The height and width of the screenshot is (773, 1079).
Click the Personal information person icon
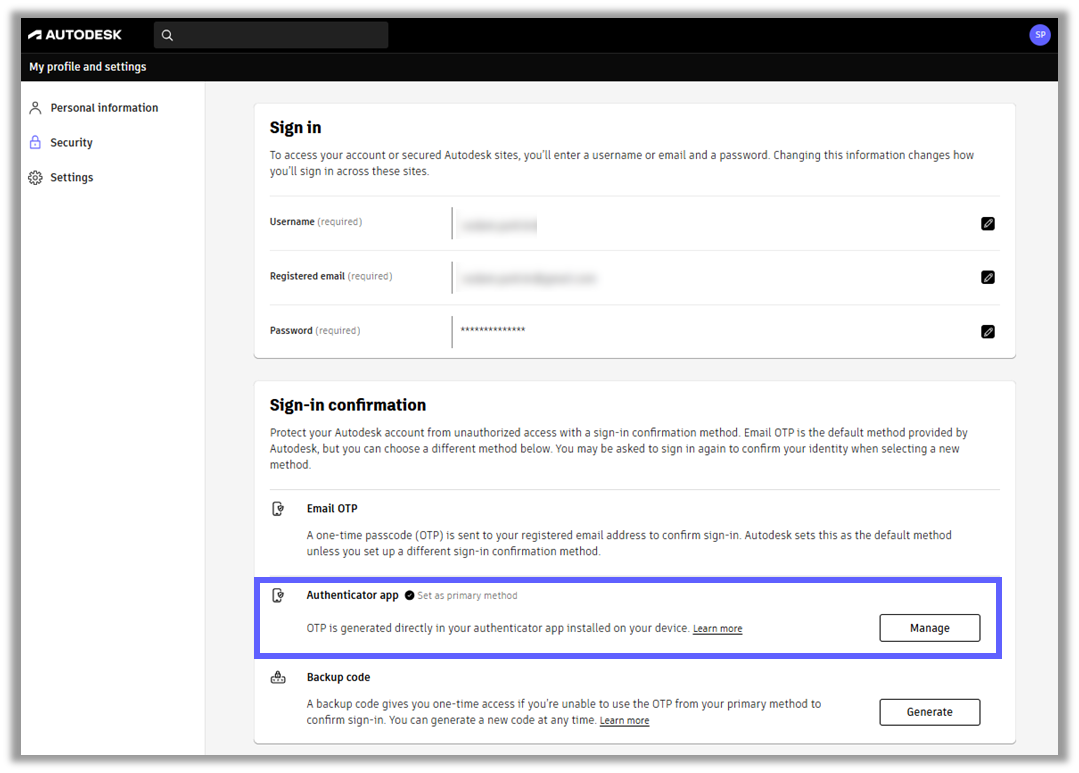(x=35, y=108)
